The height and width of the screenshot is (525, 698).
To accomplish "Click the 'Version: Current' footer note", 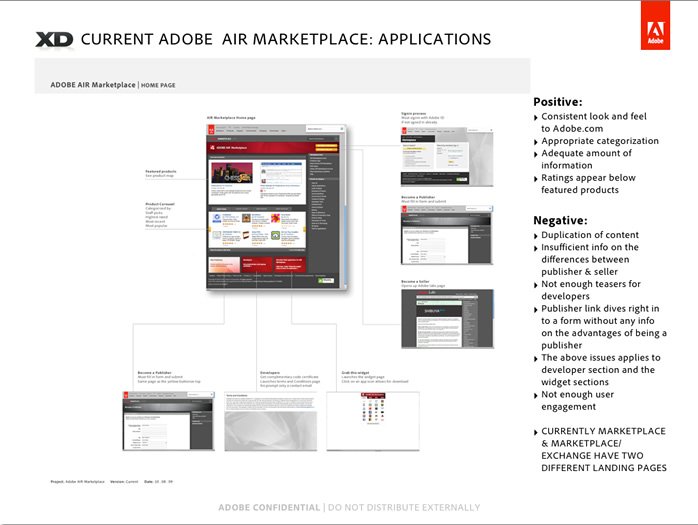I will (x=124, y=482).
